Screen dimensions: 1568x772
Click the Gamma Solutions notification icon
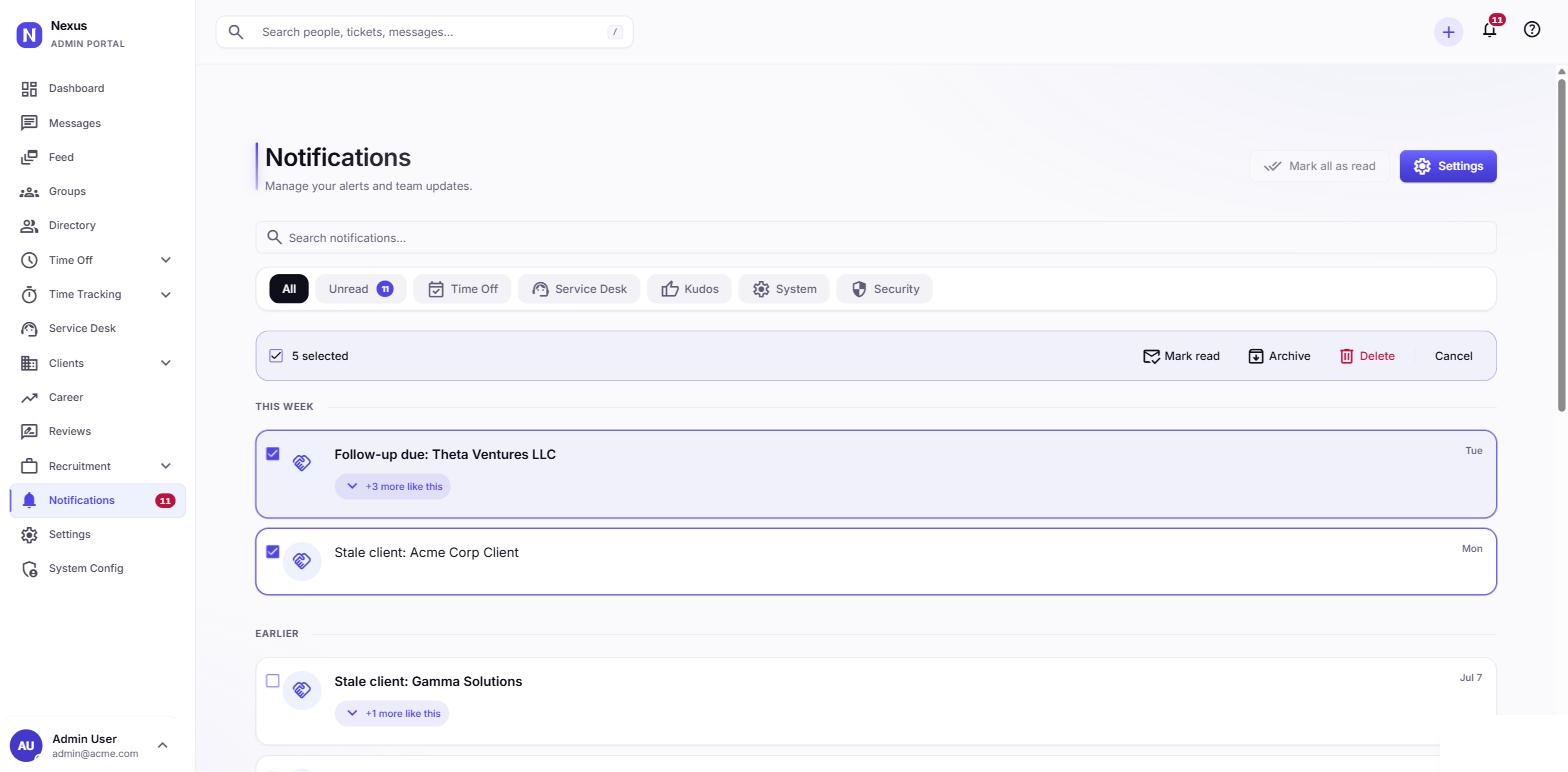pyautogui.click(x=302, y=690)
